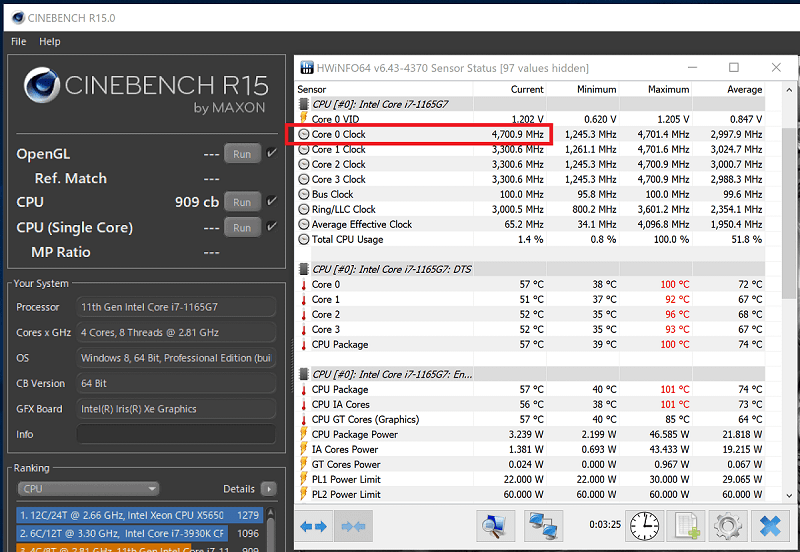Toggle the CPU (Single Core) checkbox

[x=271, y=226]
